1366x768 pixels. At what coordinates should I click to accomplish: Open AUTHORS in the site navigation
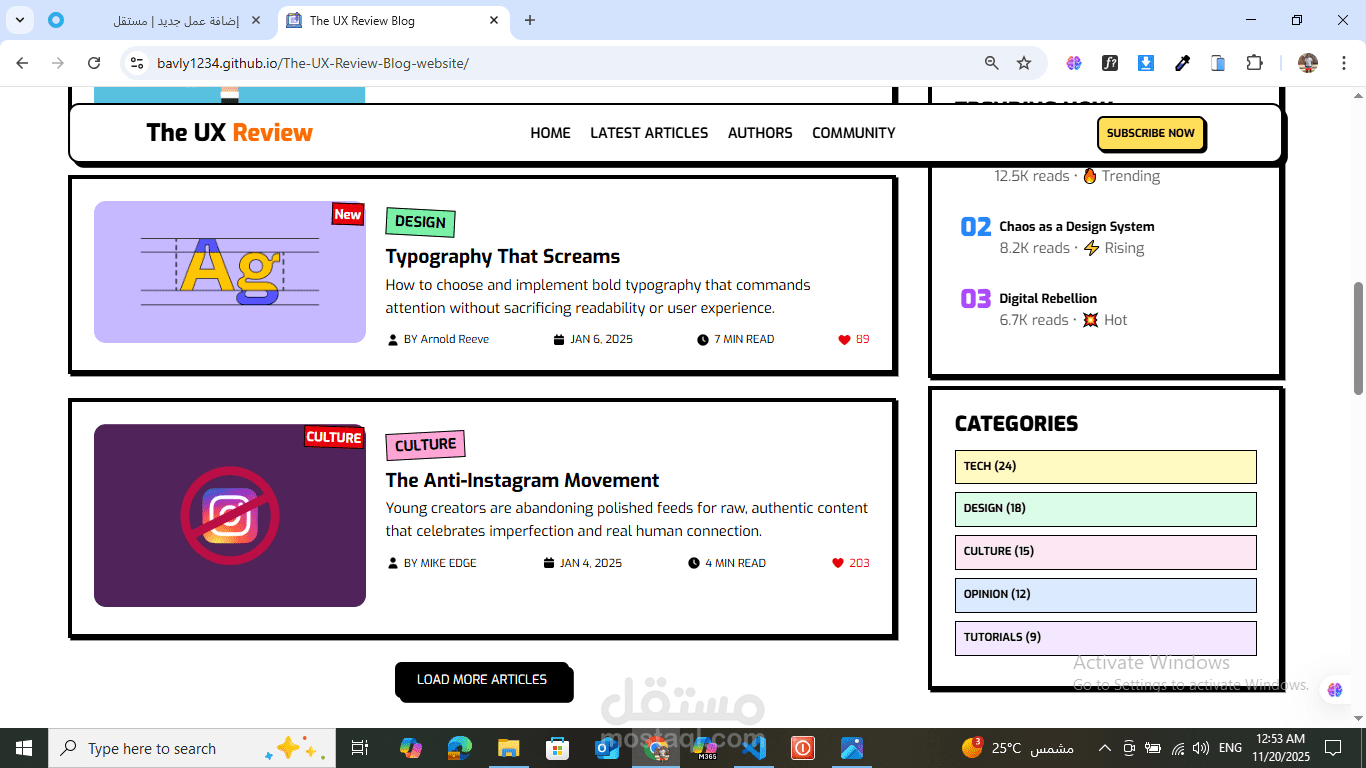[x=760, y=133]
